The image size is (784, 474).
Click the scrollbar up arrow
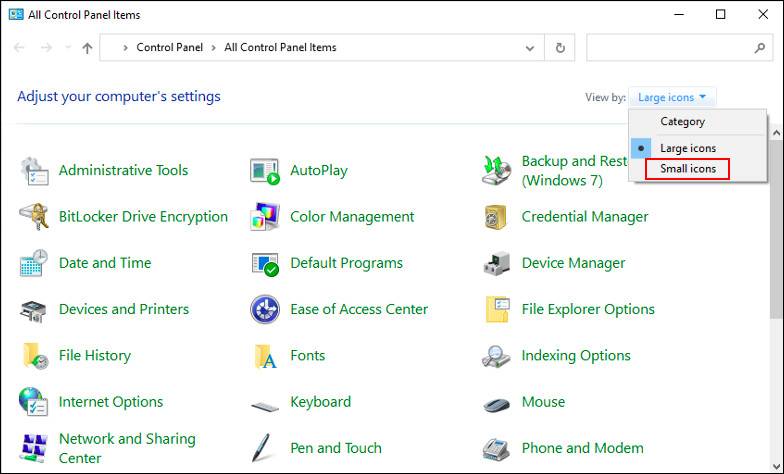(x=776, y=133)
